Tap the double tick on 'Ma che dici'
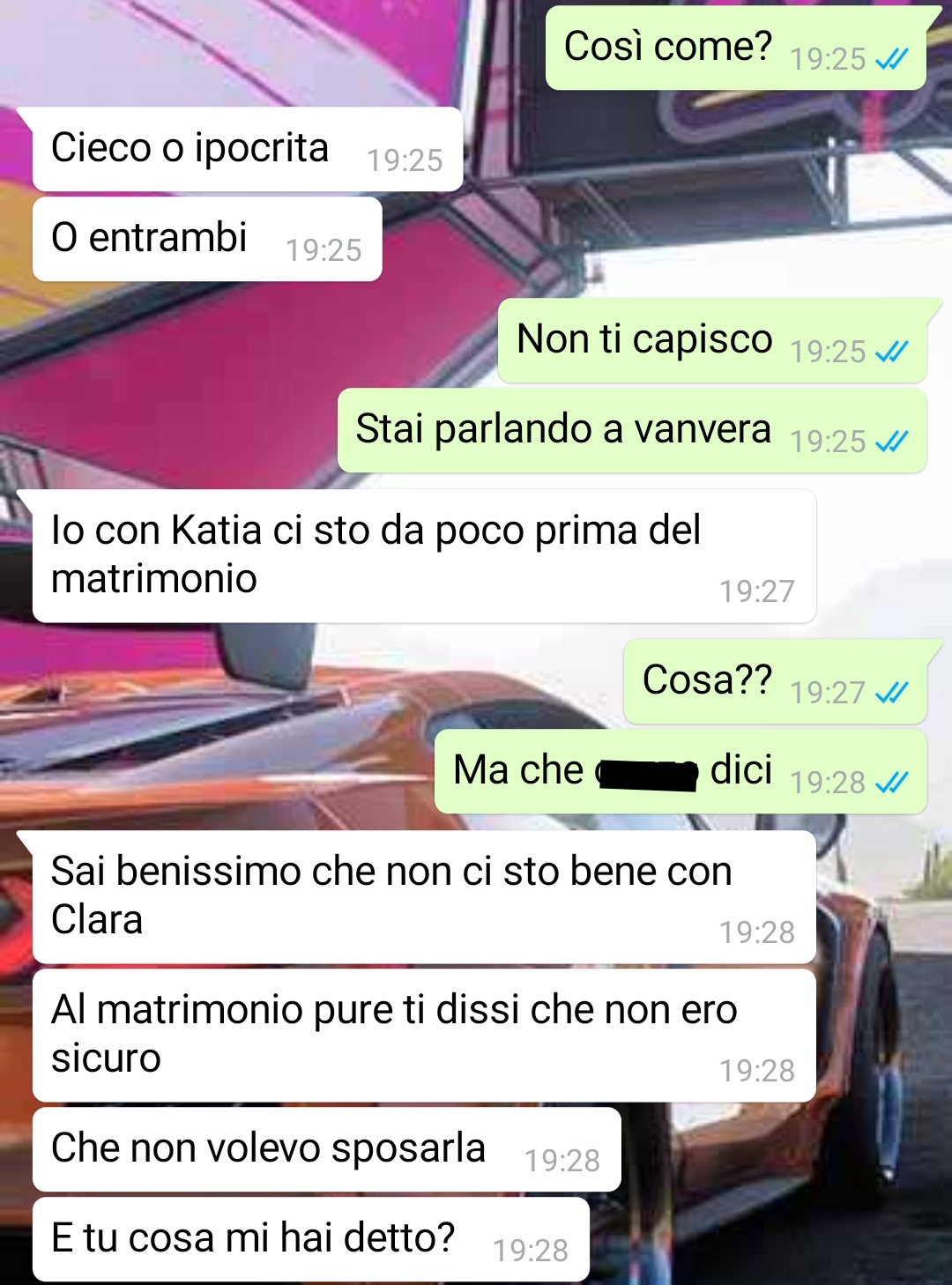Screen dimensions: 952x1285 891,783
